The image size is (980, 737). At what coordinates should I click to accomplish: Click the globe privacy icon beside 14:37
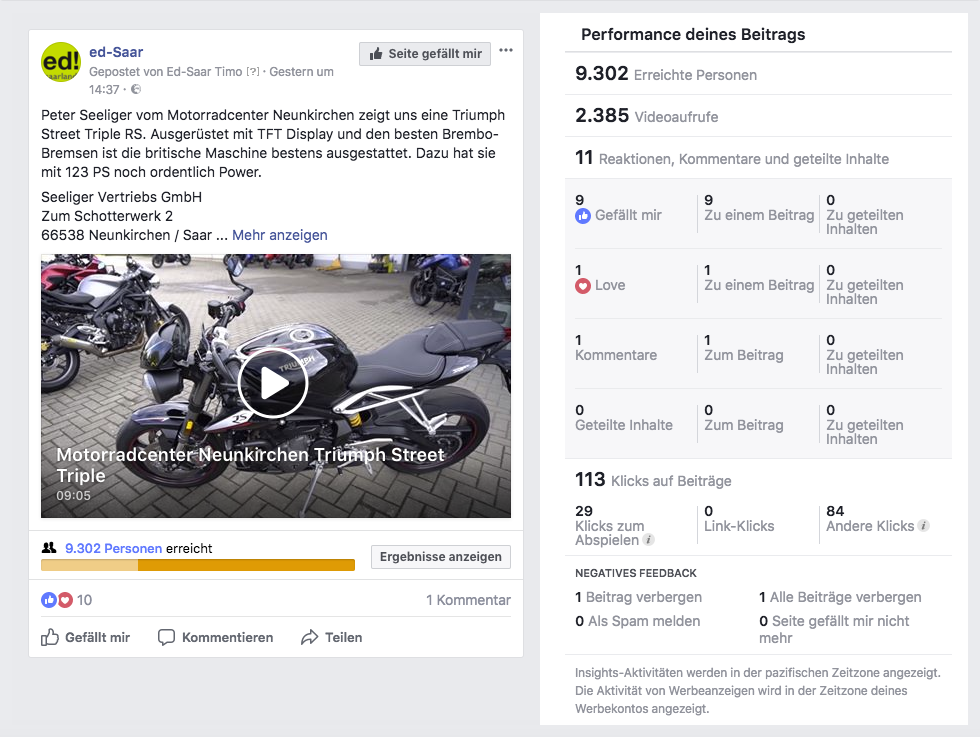tap(136, 89)
